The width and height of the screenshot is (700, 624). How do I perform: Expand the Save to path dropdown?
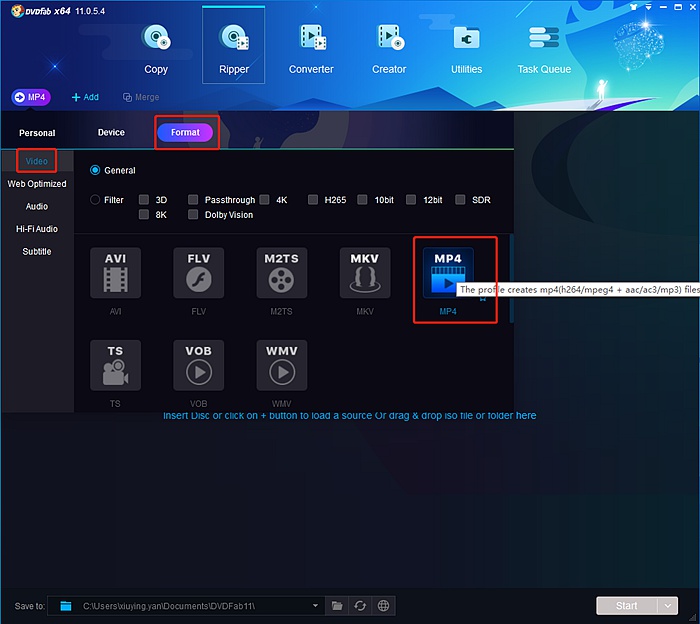[315, 606]
